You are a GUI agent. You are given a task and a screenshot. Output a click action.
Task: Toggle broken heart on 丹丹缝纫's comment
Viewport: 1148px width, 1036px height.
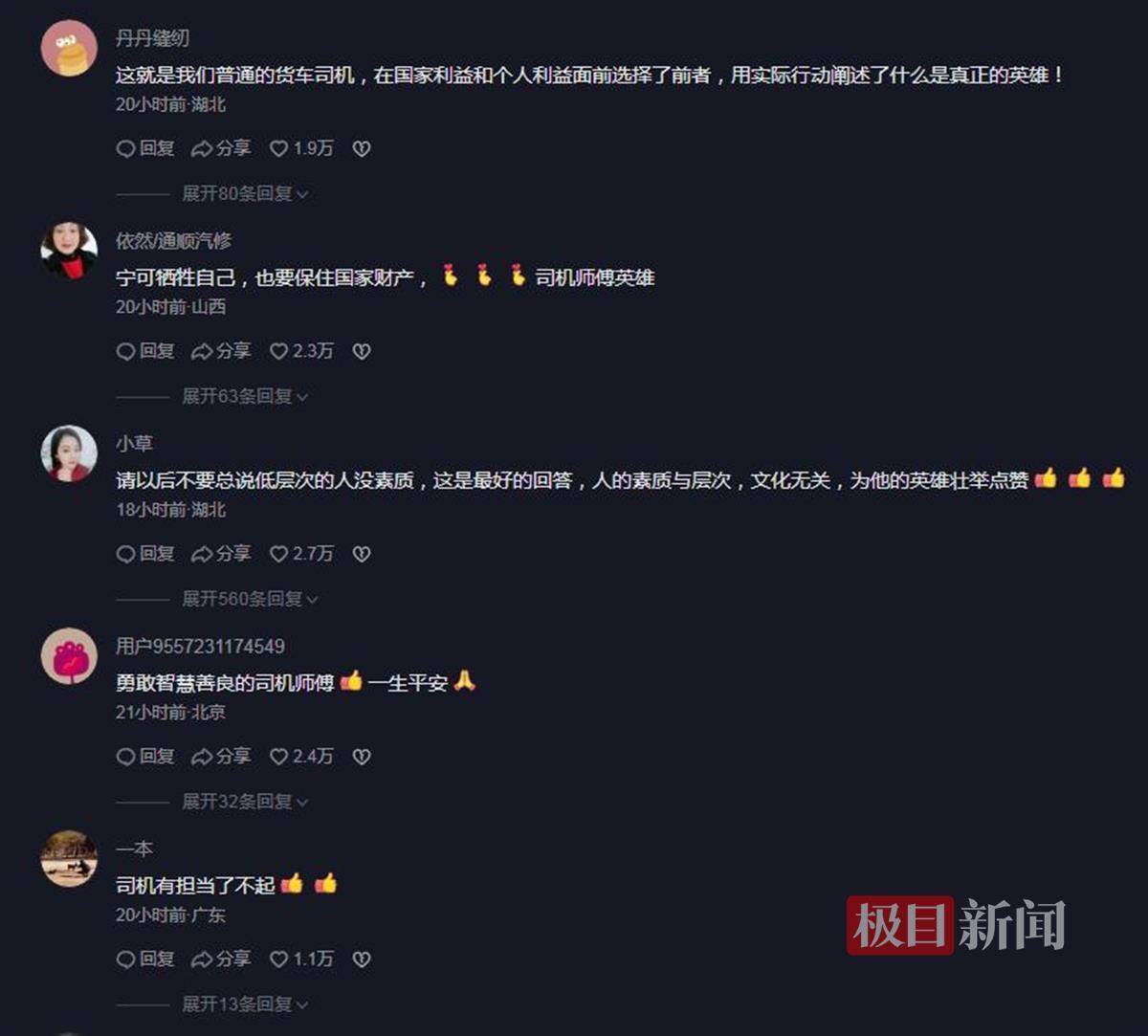[x=362, y=148]
